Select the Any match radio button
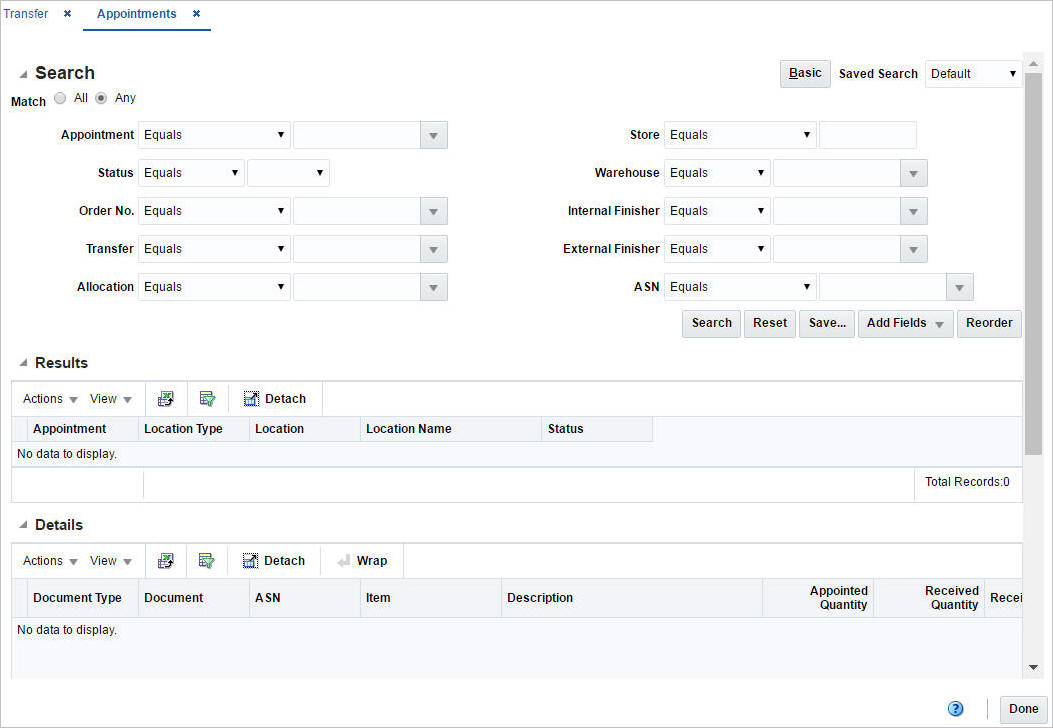 point(101,97)
